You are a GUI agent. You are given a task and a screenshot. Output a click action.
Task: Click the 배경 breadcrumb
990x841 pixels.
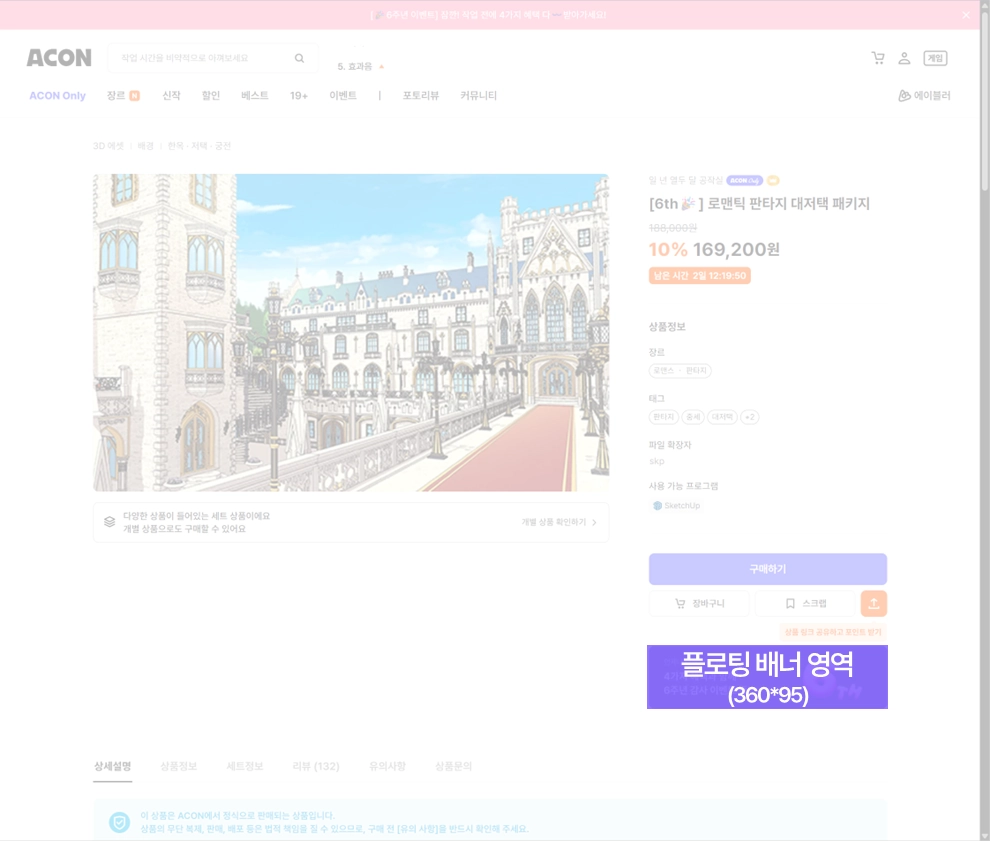point(146,146)
